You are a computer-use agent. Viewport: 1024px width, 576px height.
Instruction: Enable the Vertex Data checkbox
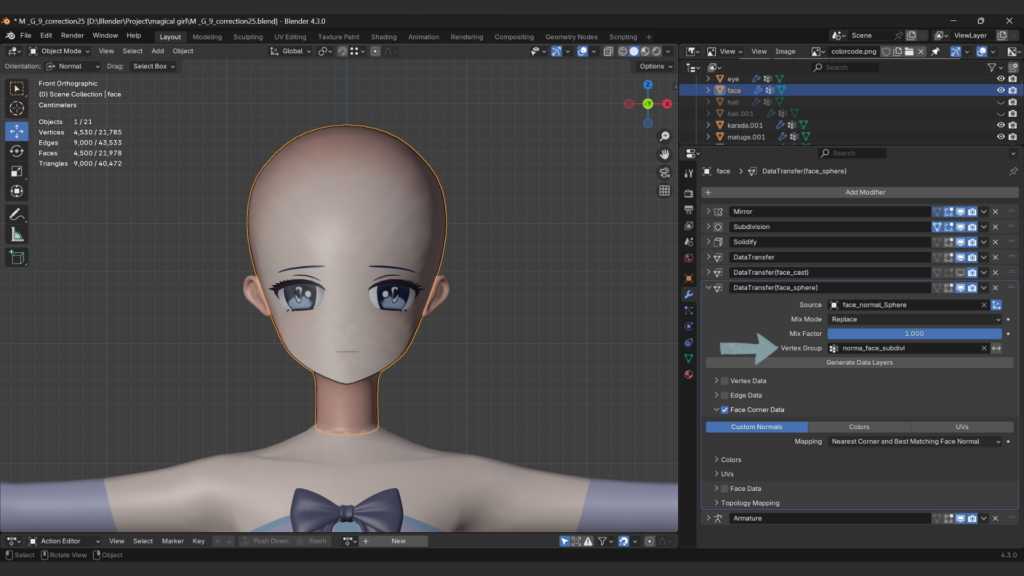click(723, 380)
